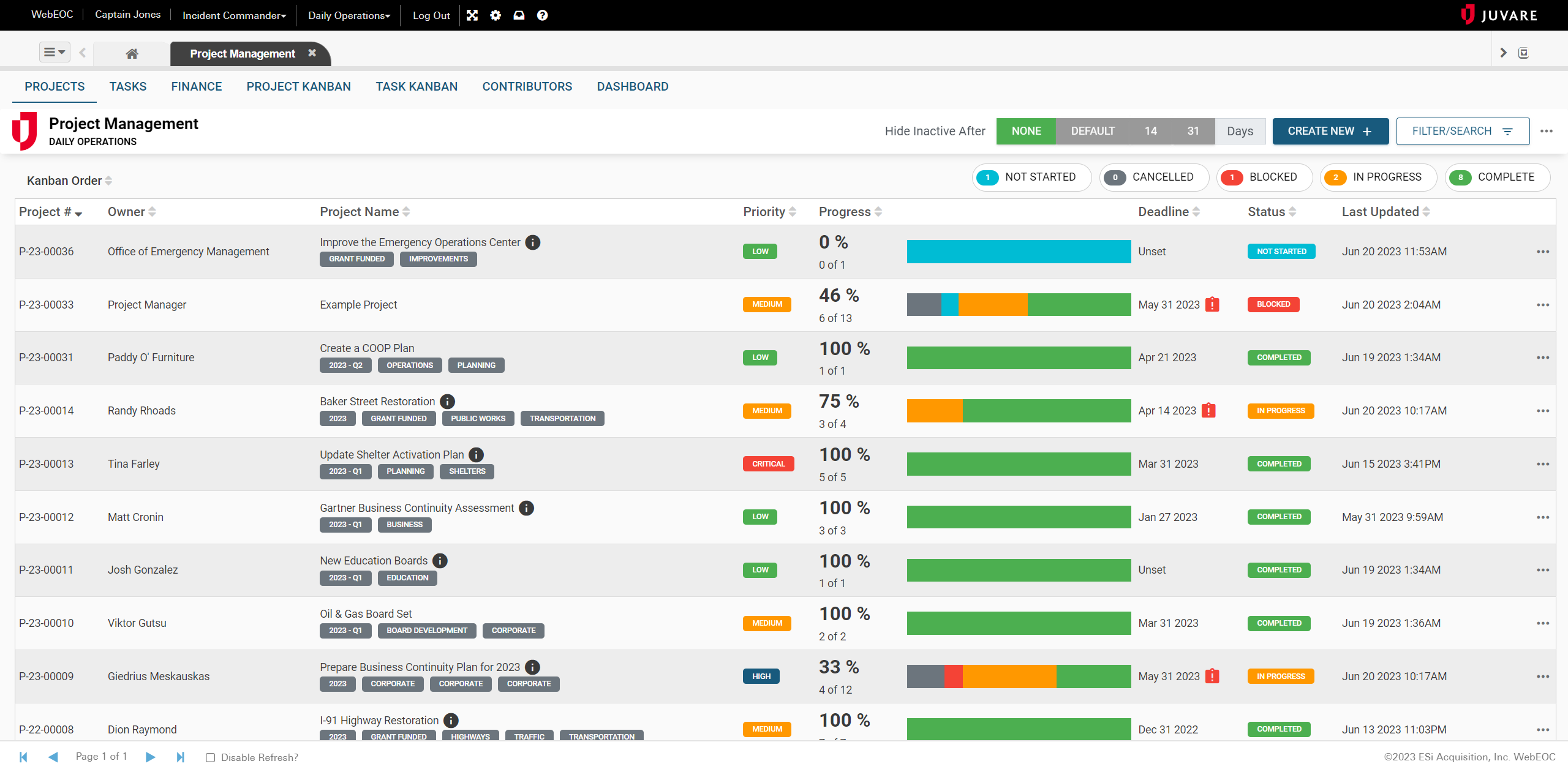Open the Daily Operations dropdown
Screen dimensions: 1568x772
tap(349, 15)
